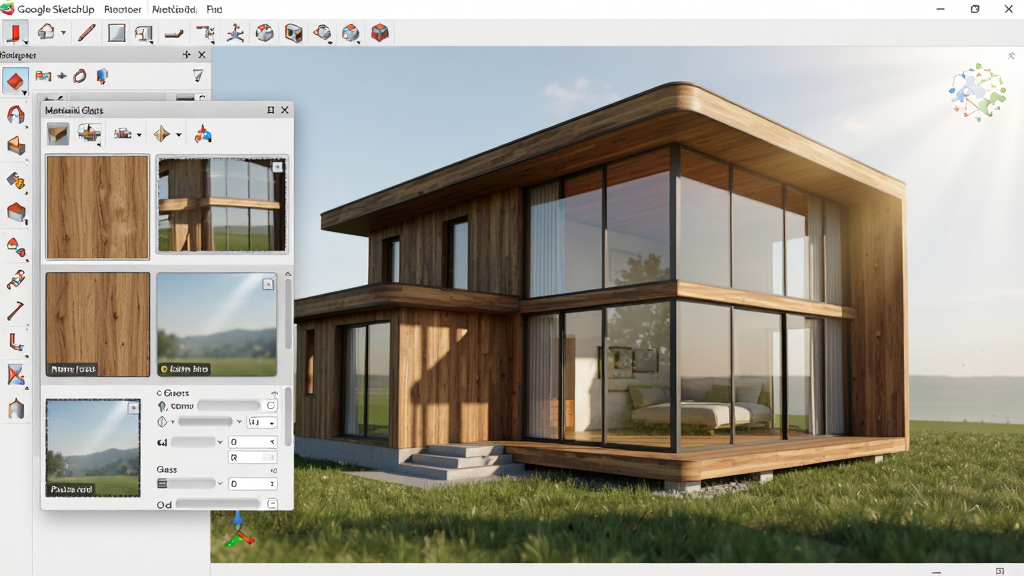Click the red and blue paint icon in the Materials dialog
Viewport: 1024px width, 576px height.
(203, 134)
